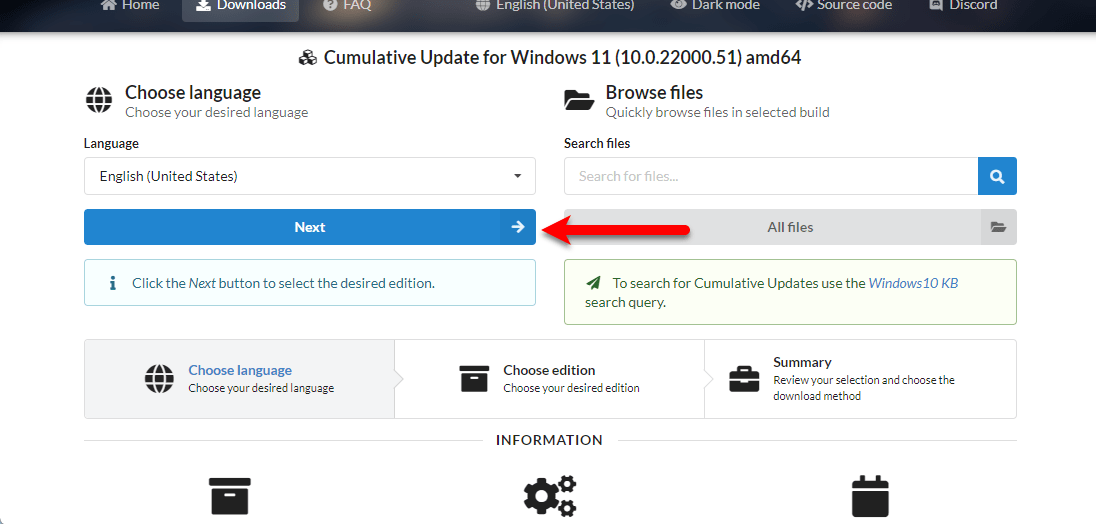1096x524 pixels.
Task: Focus the Search for files field
Action: (771, 176)
